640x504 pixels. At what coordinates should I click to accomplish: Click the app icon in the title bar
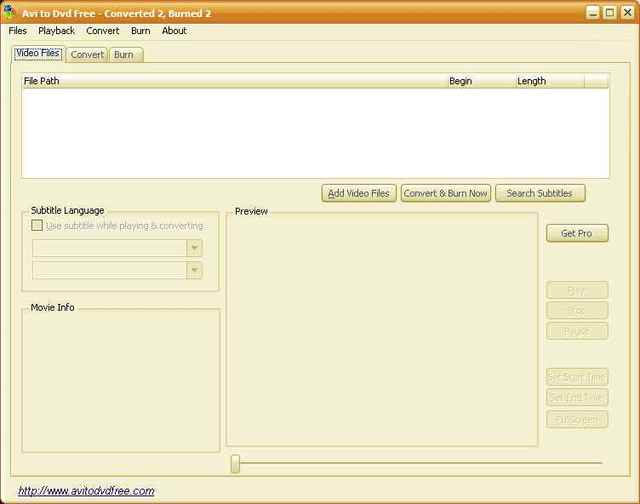[8, 12]
